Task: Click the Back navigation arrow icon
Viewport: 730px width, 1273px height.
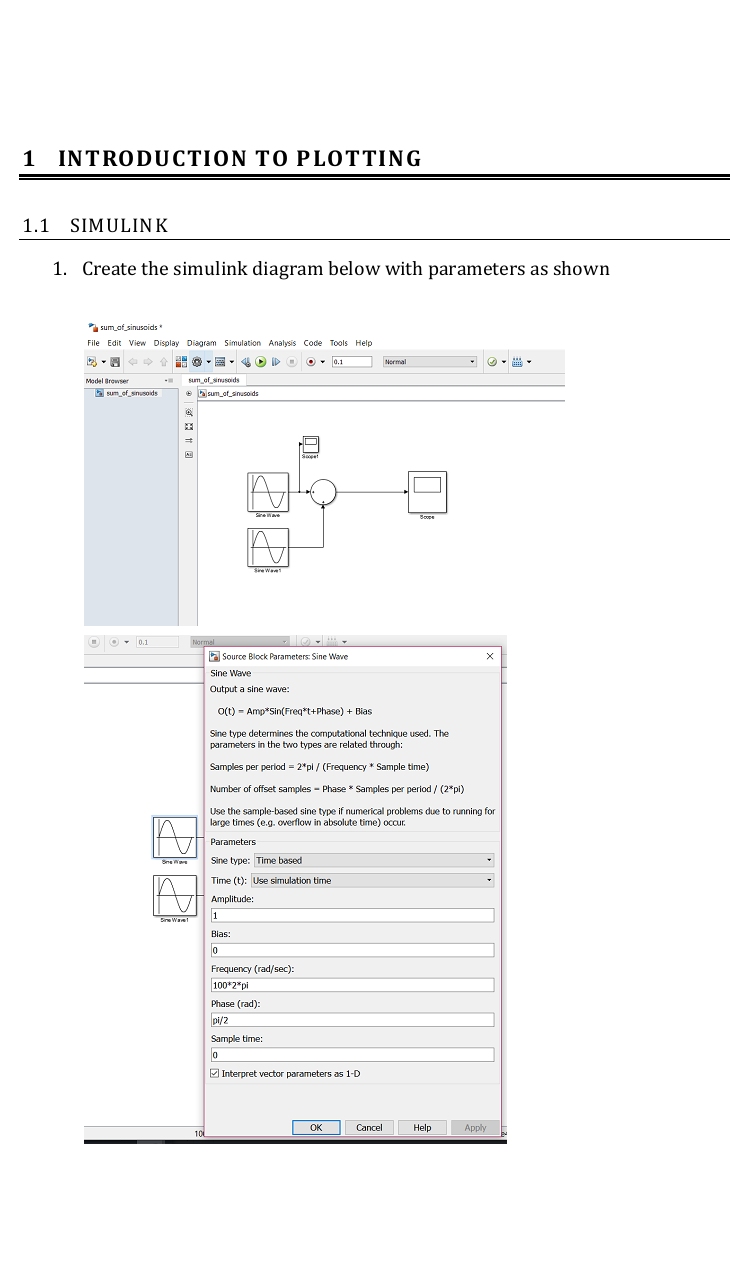Action: (131, 361)
